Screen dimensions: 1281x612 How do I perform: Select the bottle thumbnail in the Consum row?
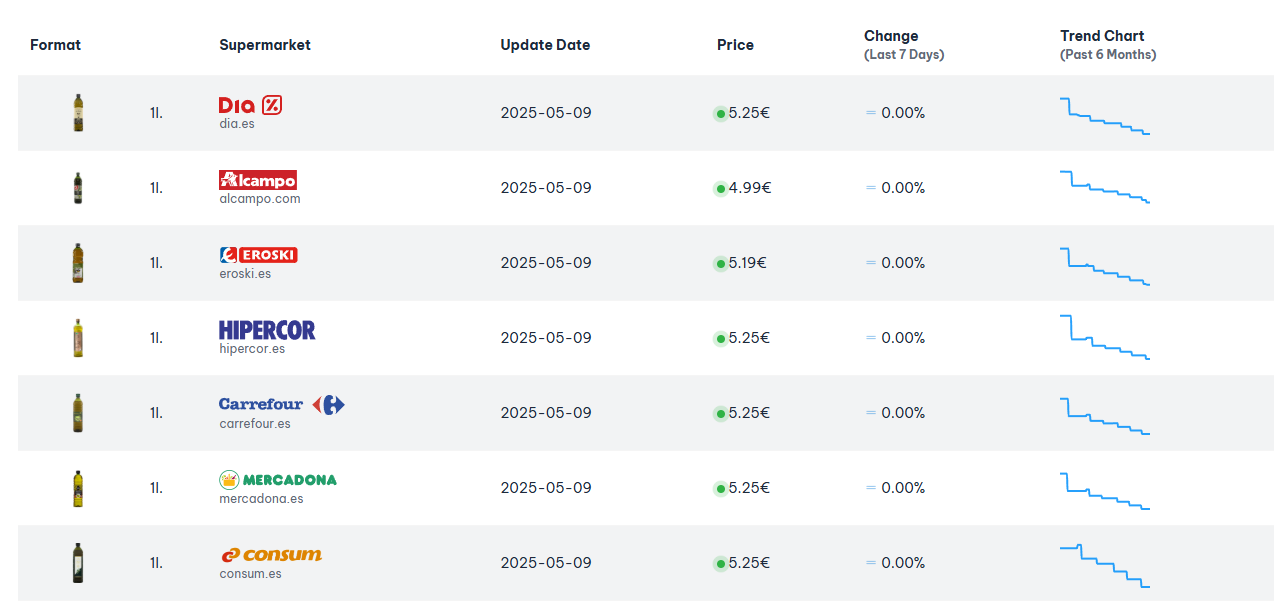click(78, 563)
